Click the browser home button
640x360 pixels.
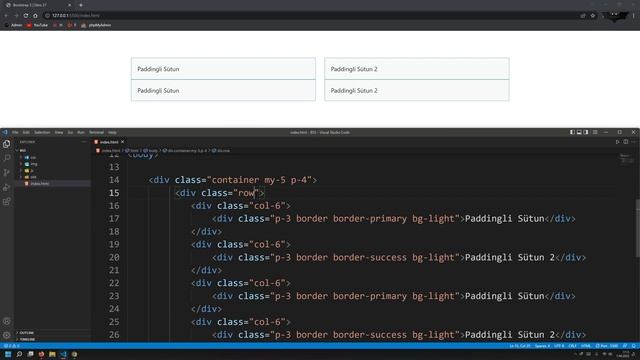[x=35, y=16]
